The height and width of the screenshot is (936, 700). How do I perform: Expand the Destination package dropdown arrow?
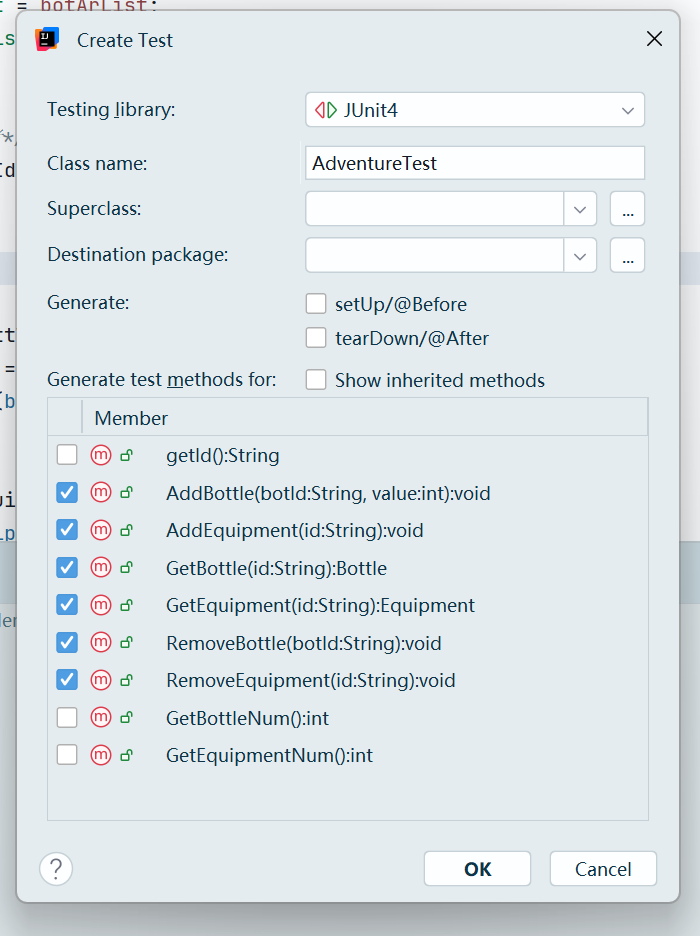tap(580, 255)
